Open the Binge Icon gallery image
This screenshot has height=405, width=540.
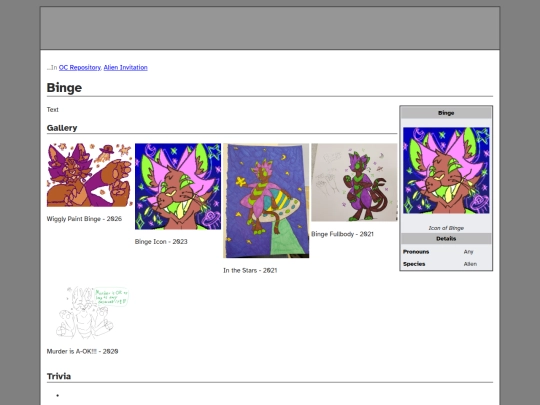click(x=178, y=186)
